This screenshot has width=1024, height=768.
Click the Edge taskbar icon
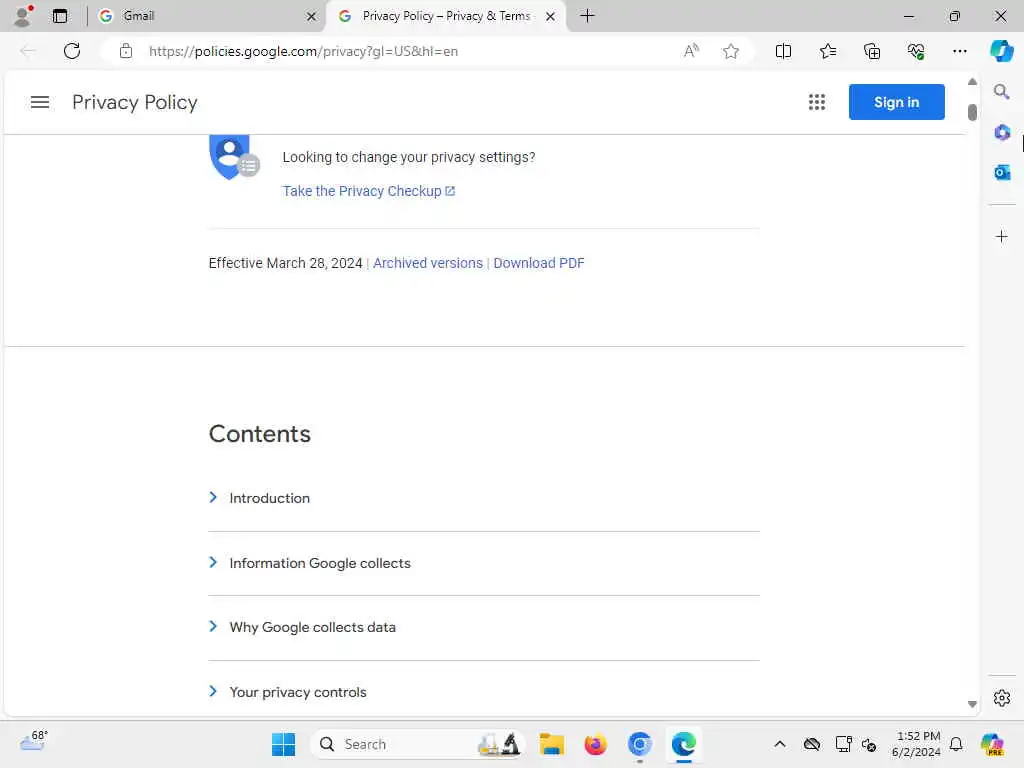(x=683, y=744)
